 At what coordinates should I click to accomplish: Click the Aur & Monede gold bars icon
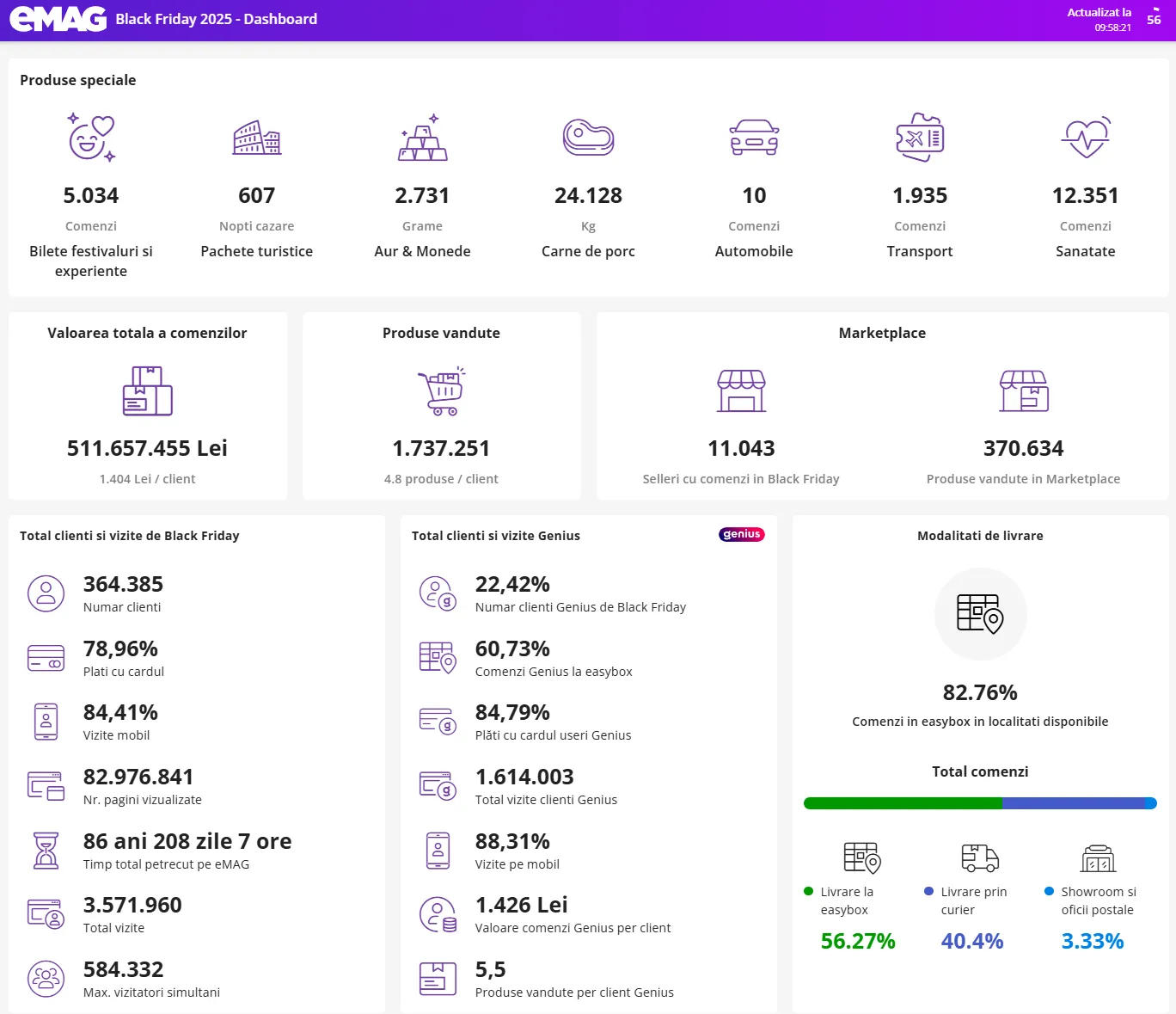coord(422,138)
